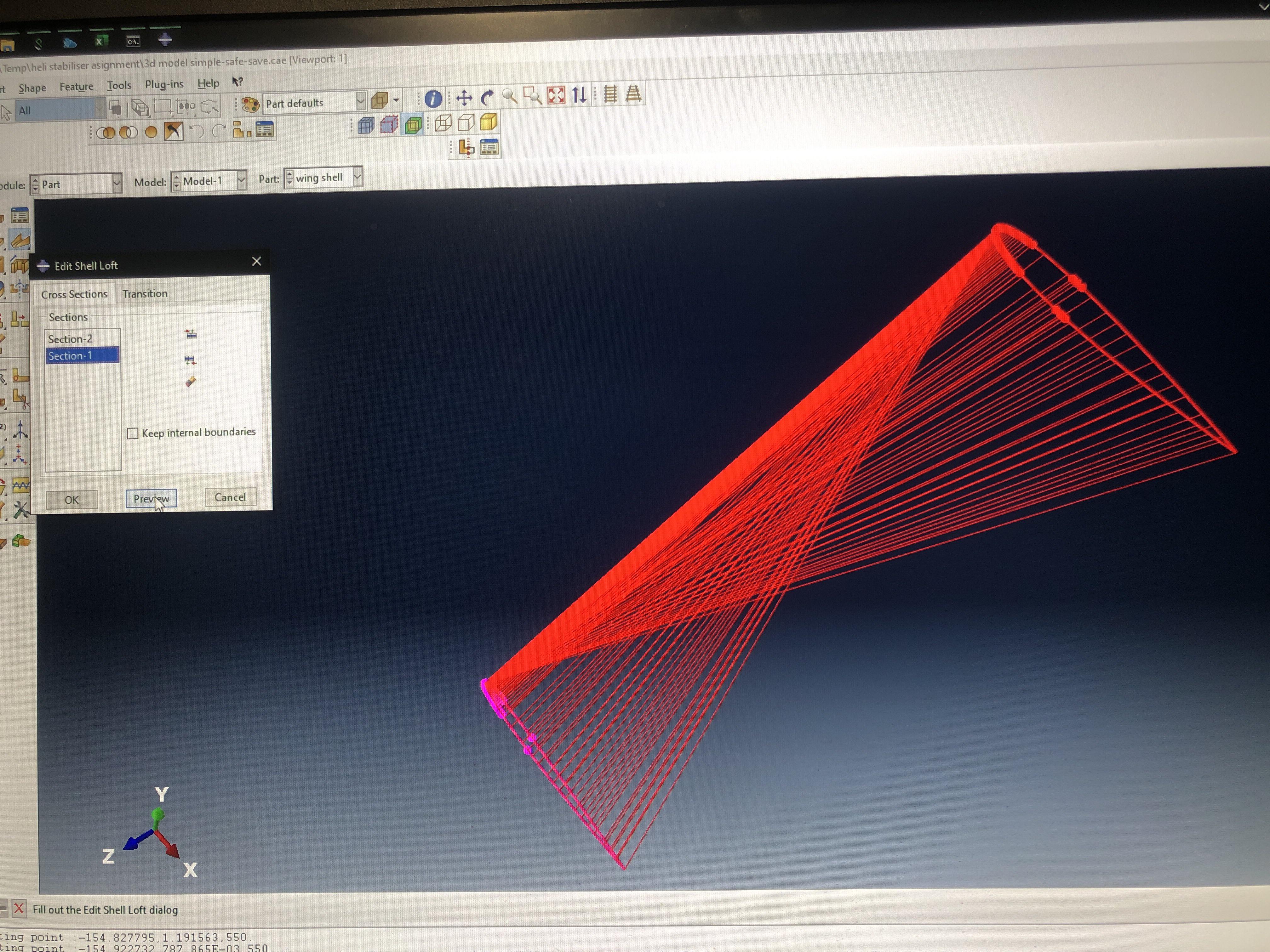This screenshot has height=952, width=1270.
Task: Open the Part defaults color dropdown
Action: point(361,102)
